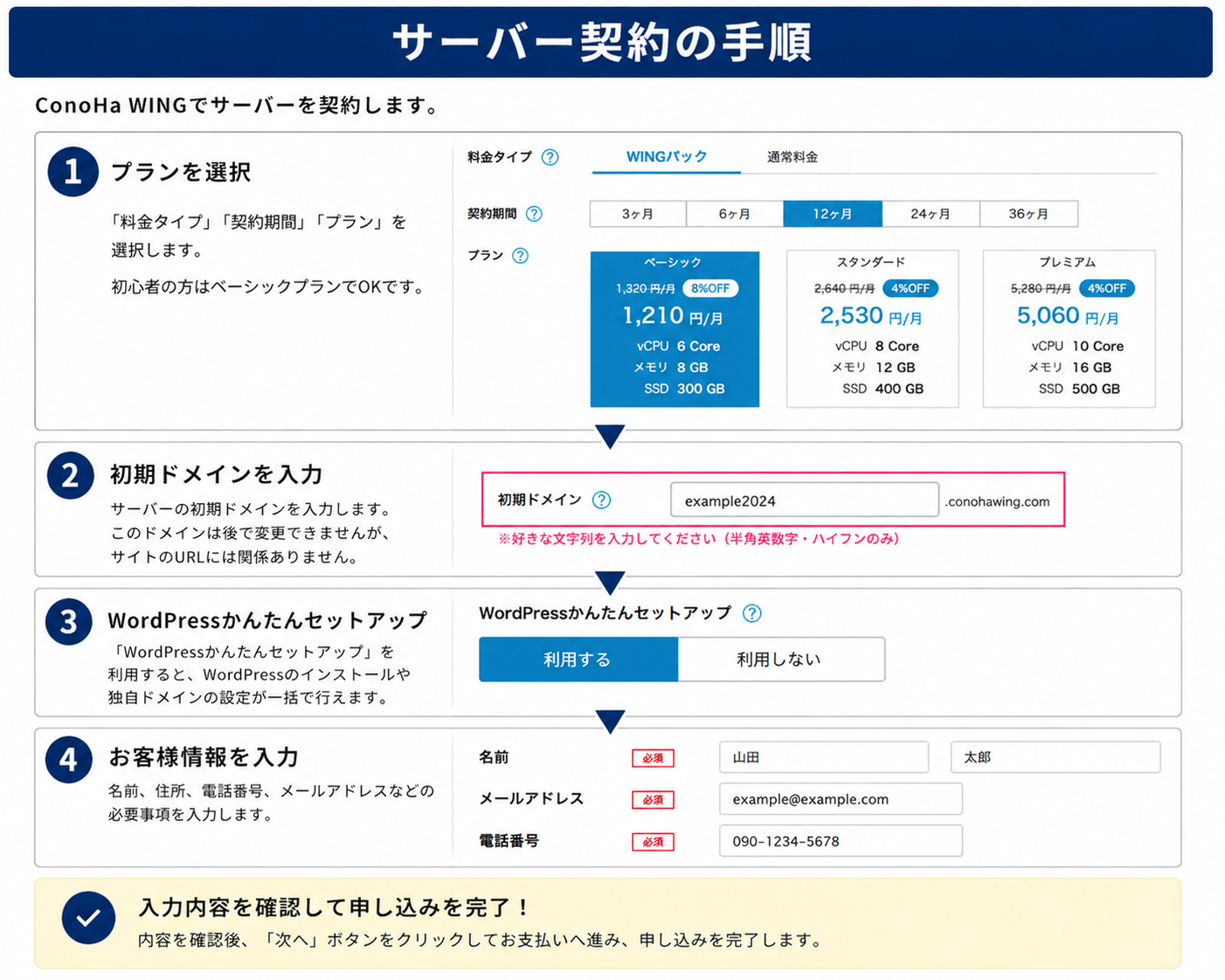The width and height of the screenshot is (1225, 980).
Task: Click the .conohawing.com domain suffix
Action: (998, 501)
